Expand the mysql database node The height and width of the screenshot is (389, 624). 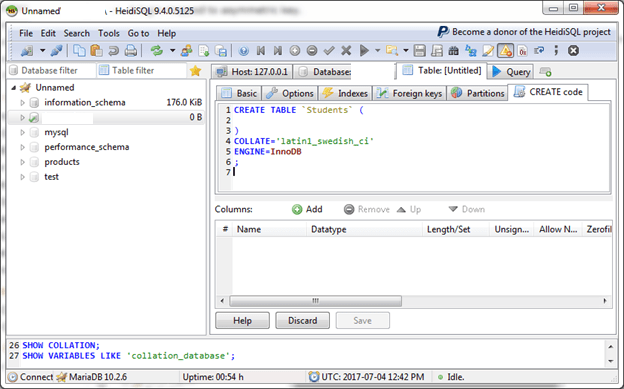click(x=22, y=132)
